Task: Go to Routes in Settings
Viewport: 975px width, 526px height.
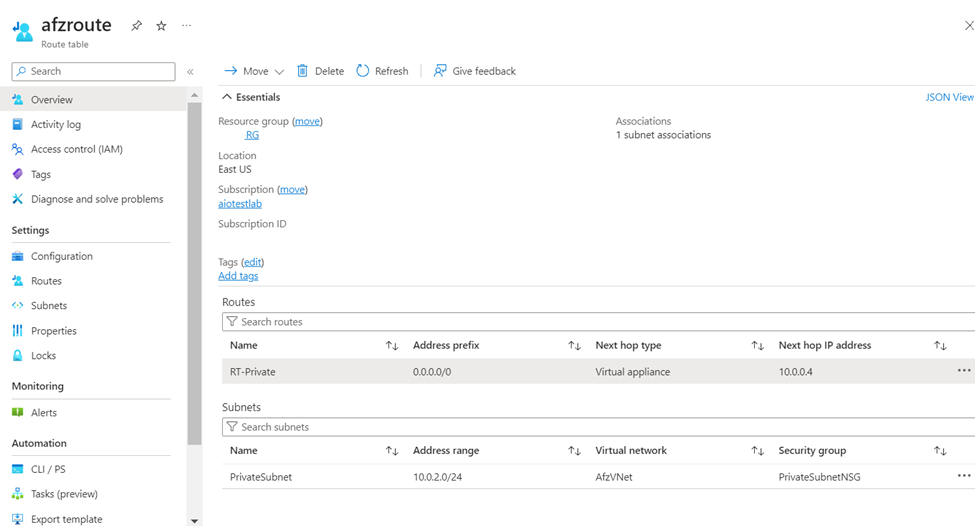Action: point(46,281)
